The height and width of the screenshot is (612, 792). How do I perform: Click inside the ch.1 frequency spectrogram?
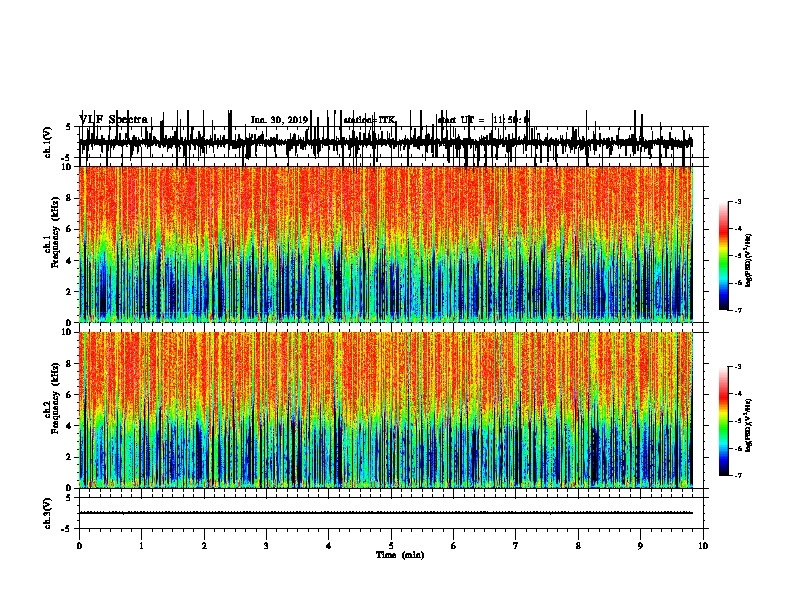pos(386,244)
